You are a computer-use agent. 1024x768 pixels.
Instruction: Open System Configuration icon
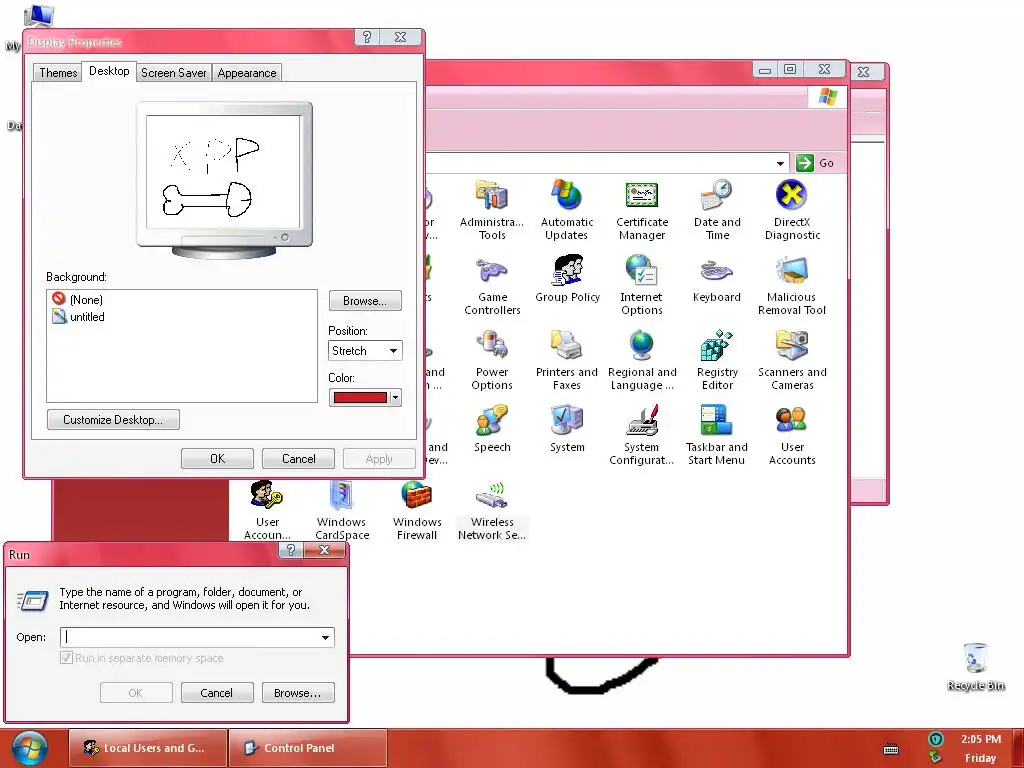(x=641, y=435)
